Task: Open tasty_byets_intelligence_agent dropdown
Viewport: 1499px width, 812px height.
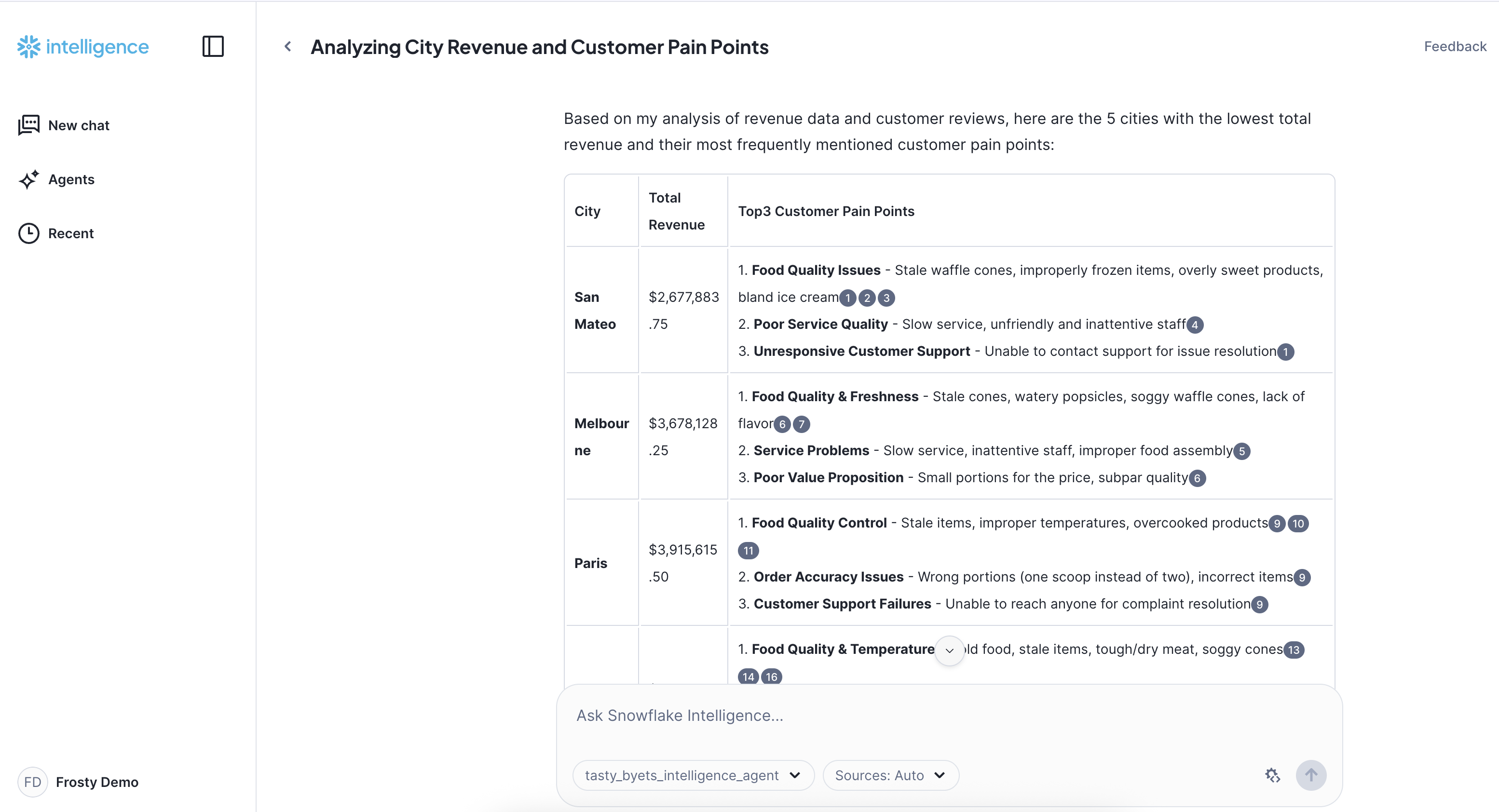Action: [x=693, y=775]
